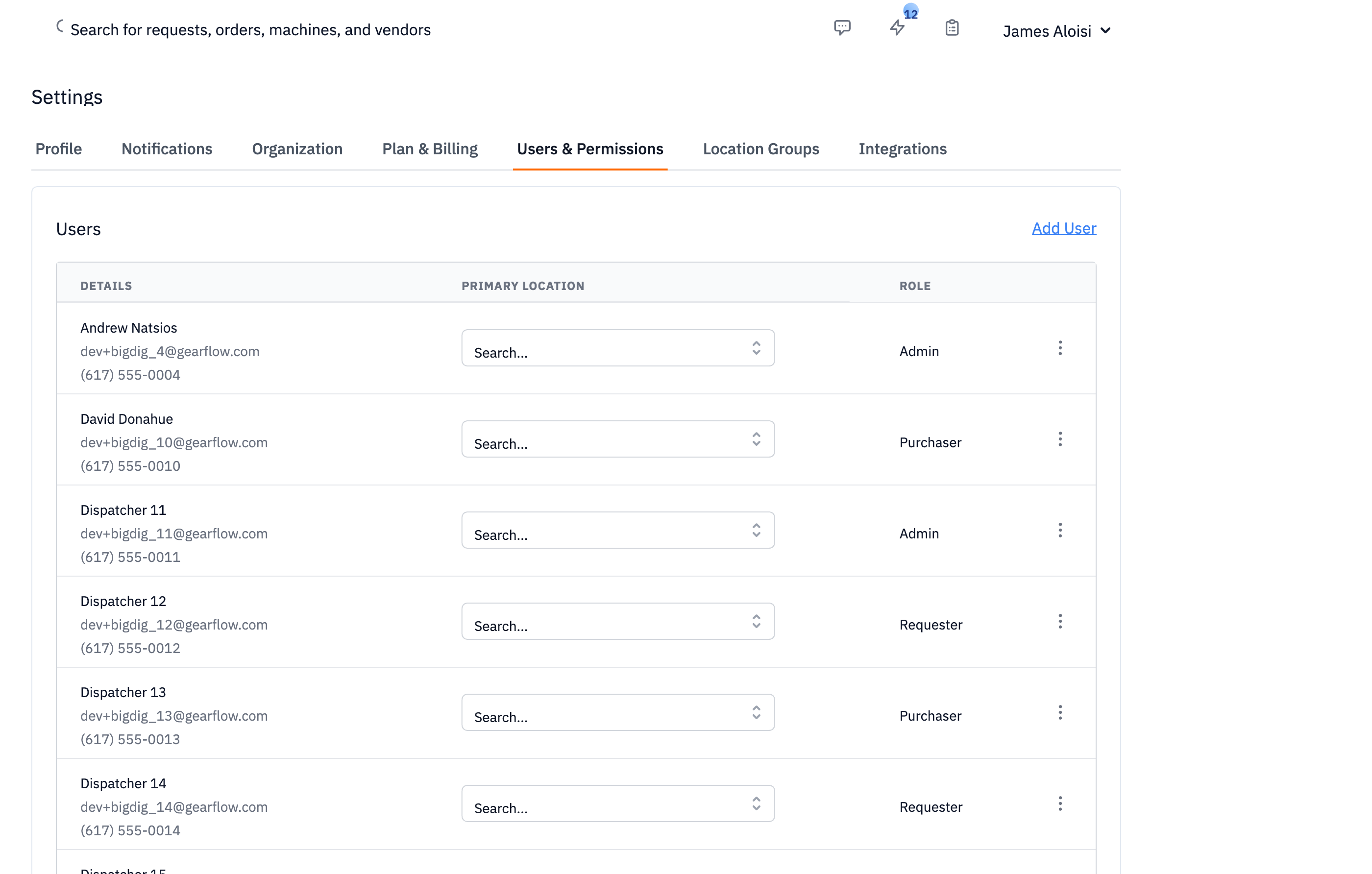Click phone number (617) 555-0012
Screen dimensions: 1372x874
[130, 648]
